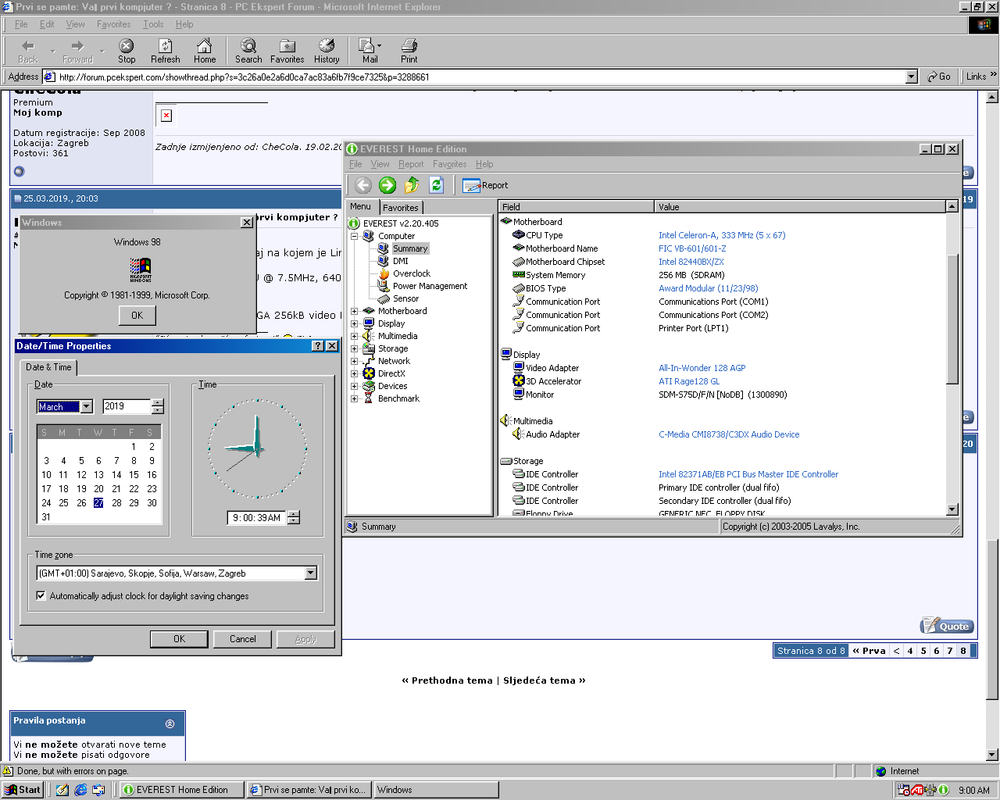Expand the Multimedia node in EVEREST tree
This screenshot has width=1000, height=800.
click(x=355, y=336)
